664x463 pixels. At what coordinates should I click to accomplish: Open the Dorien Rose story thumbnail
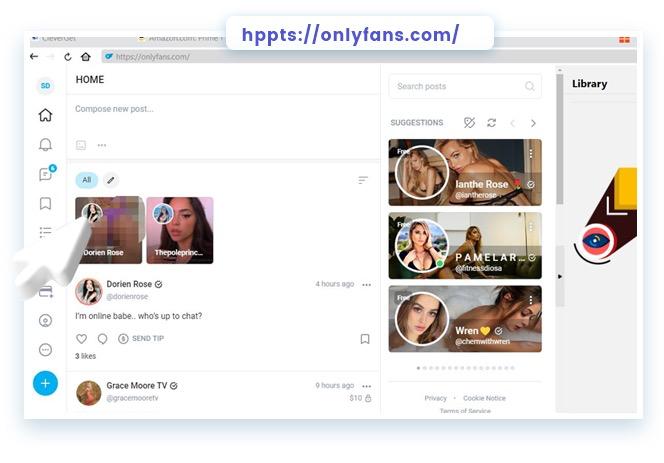point(109,230)
